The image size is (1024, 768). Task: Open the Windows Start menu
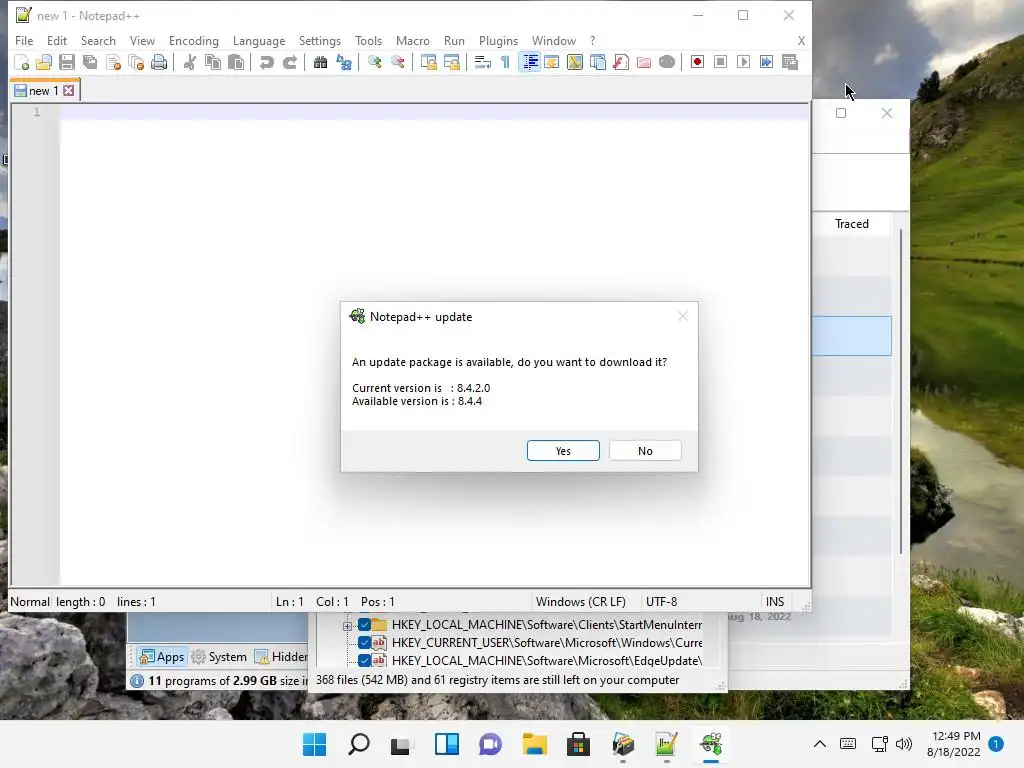point(314,744)
